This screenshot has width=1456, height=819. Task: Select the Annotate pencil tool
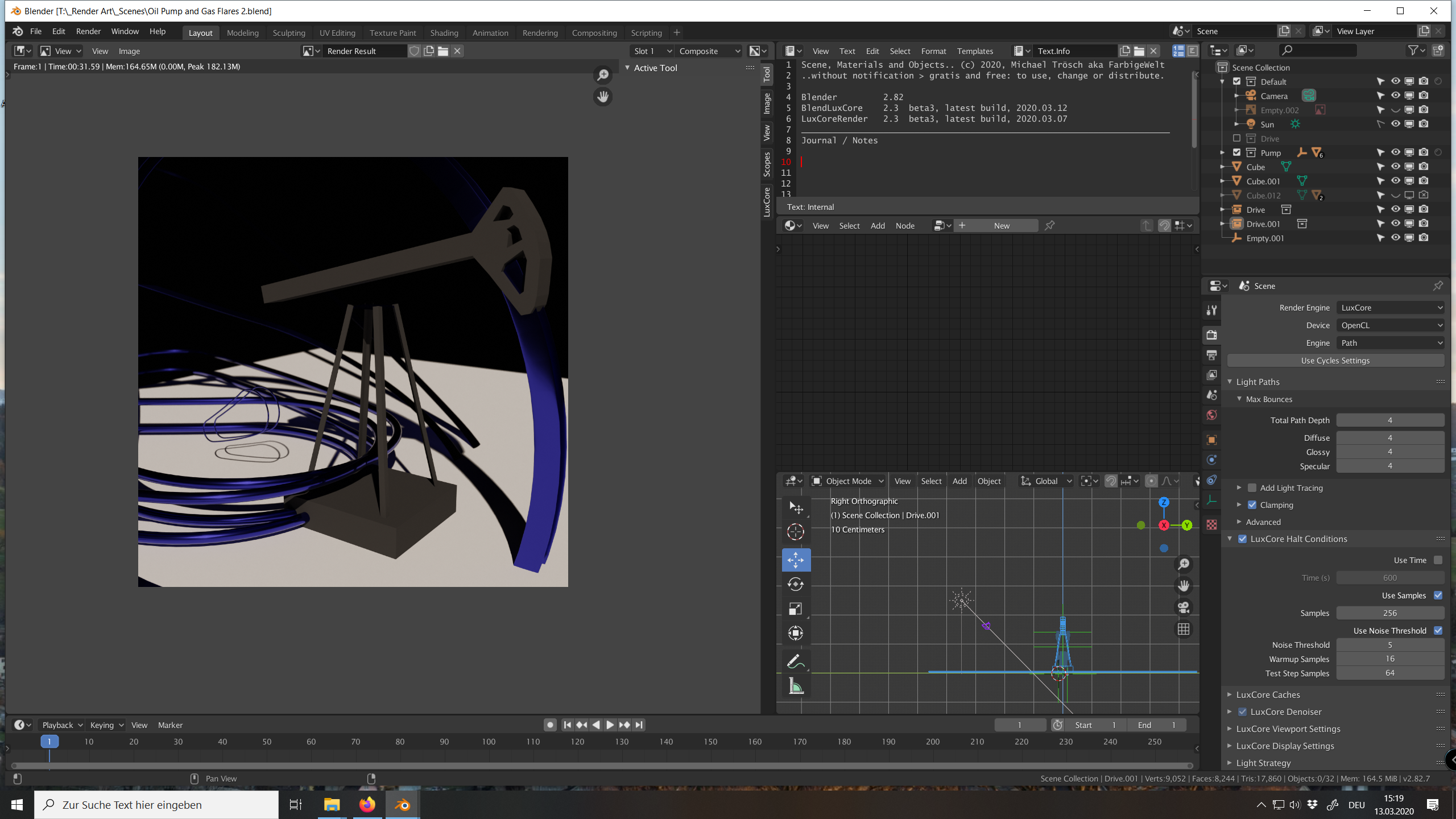click(x=795, y=661)
